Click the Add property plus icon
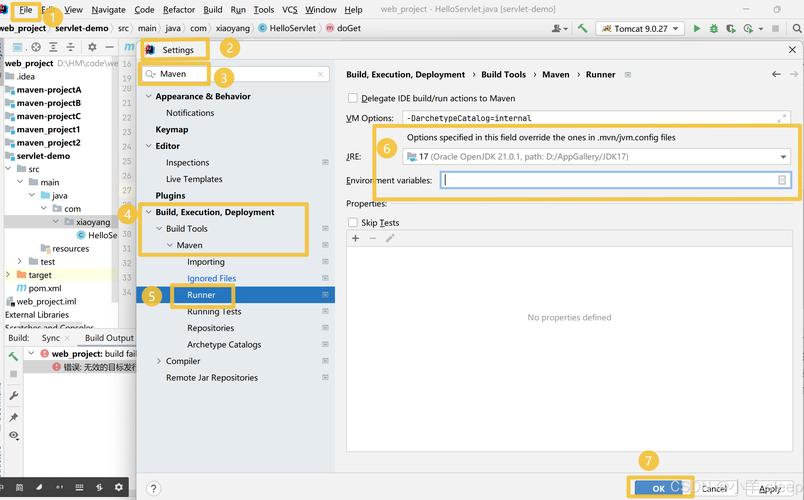 (355, 238)
